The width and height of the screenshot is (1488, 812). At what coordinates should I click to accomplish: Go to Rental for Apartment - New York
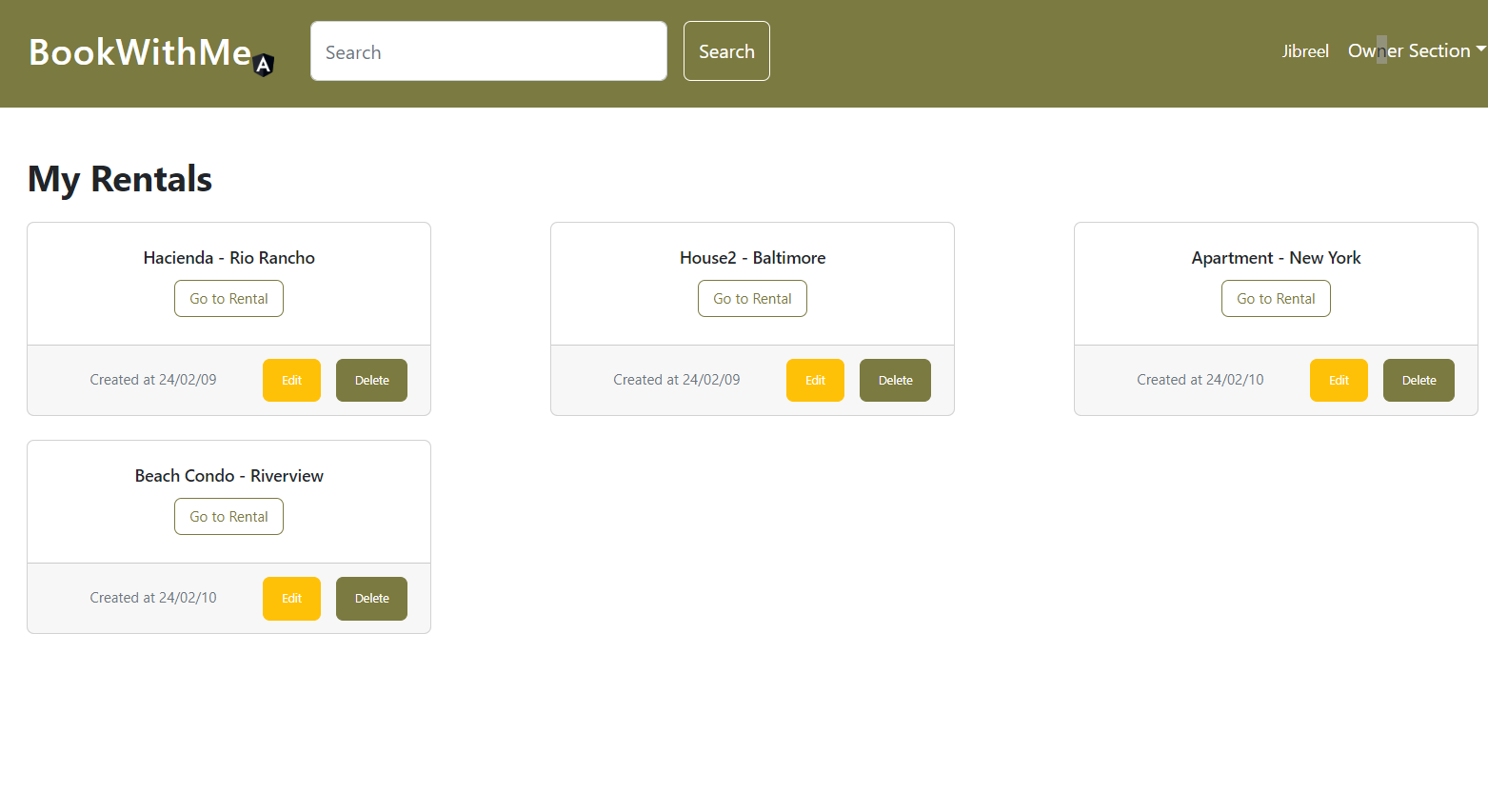(x=1276, y=299)
